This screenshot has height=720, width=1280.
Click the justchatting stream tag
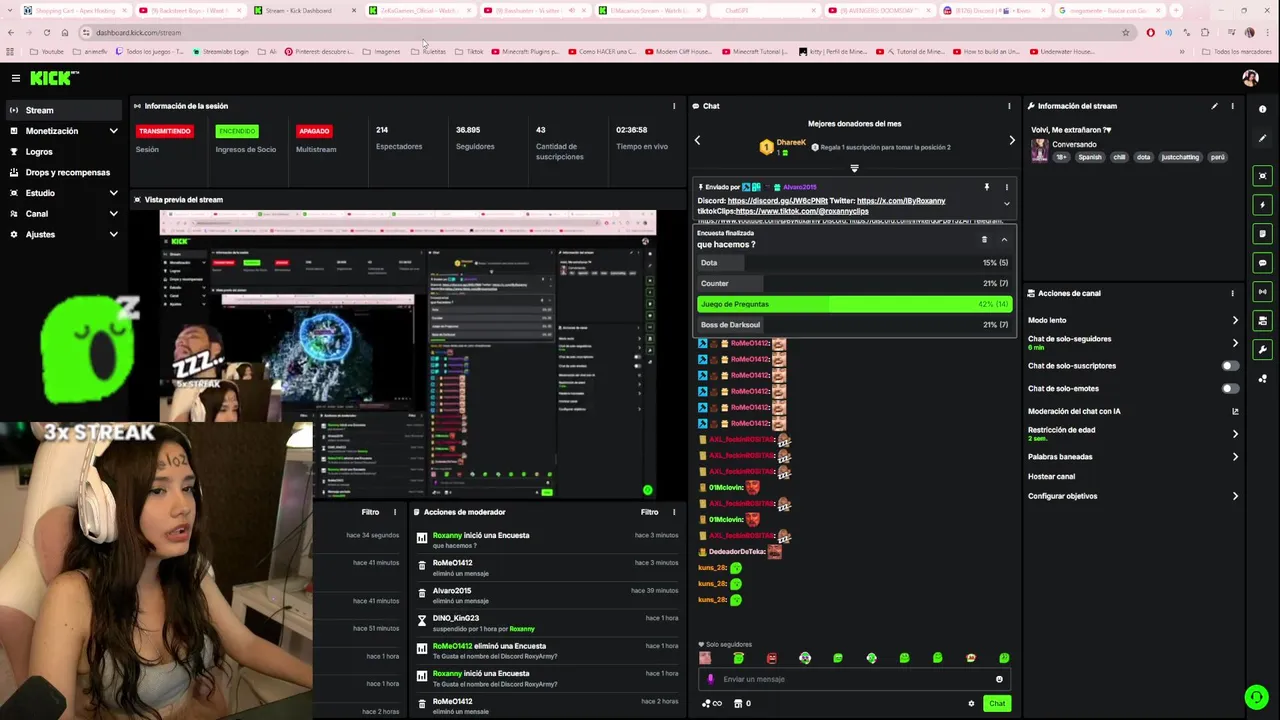1180,157
